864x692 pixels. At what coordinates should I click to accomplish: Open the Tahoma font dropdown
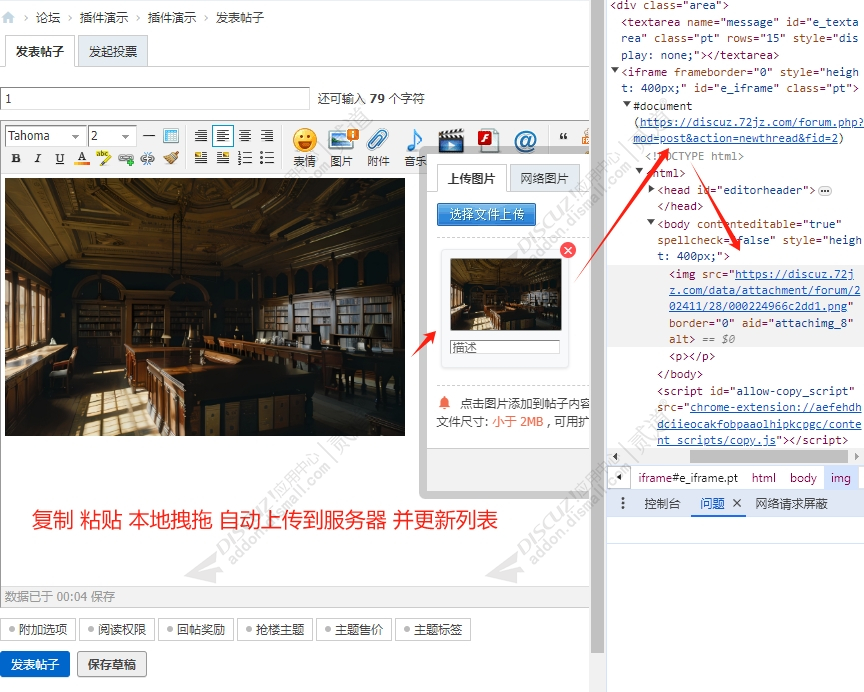pyautogui.click(x=46, y=136)
